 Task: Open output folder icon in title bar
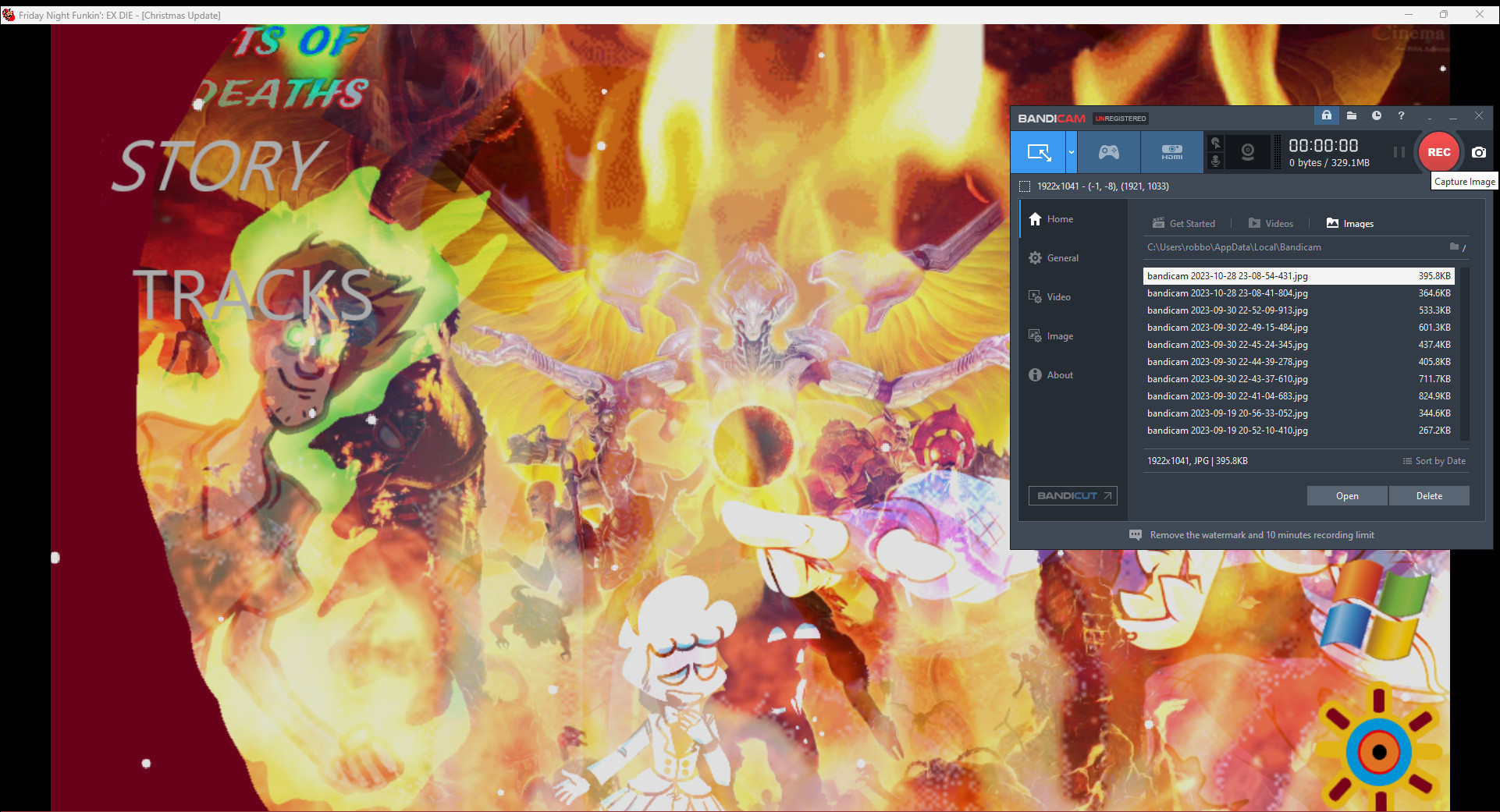pos(1352,115)
